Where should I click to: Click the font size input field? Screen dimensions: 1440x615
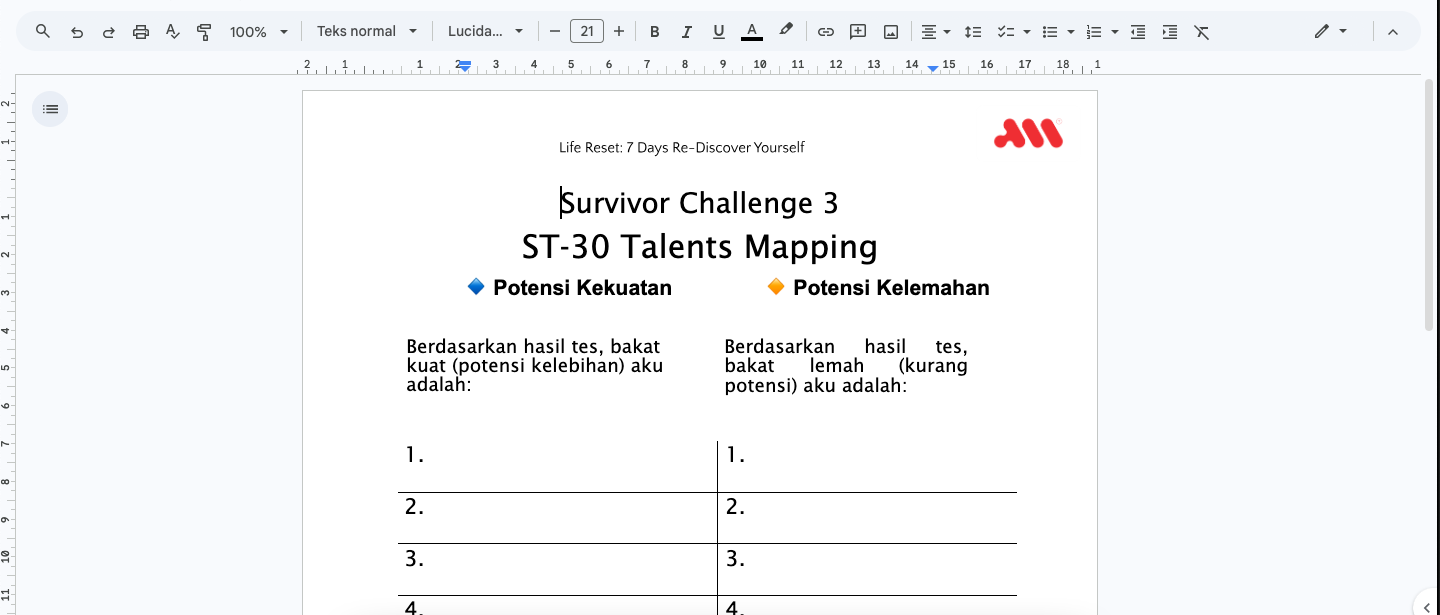(x=587, y=32)
